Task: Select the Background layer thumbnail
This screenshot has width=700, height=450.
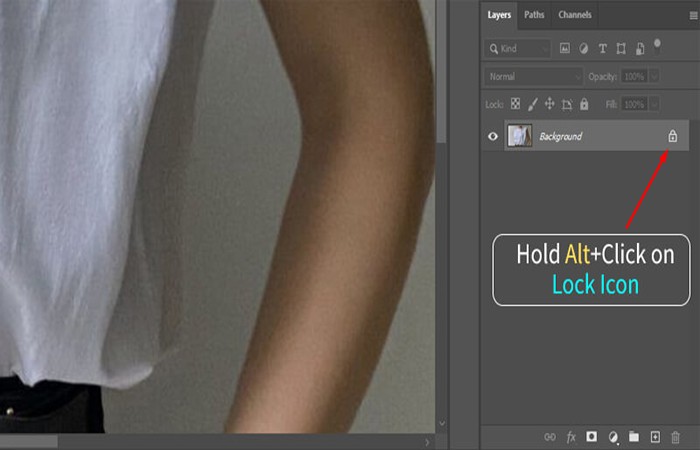Action: click(x=520, y=136)
